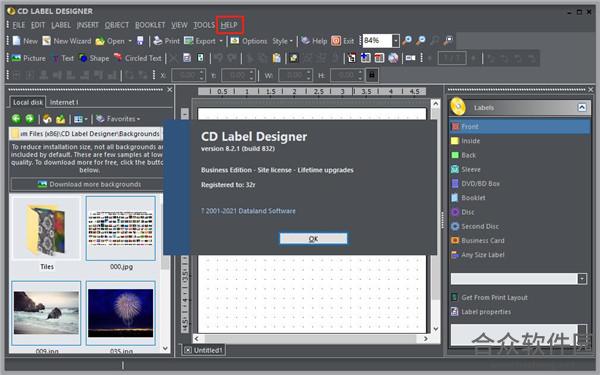Click OK in the About dialog
600x375 pixels.
point(313,239)
